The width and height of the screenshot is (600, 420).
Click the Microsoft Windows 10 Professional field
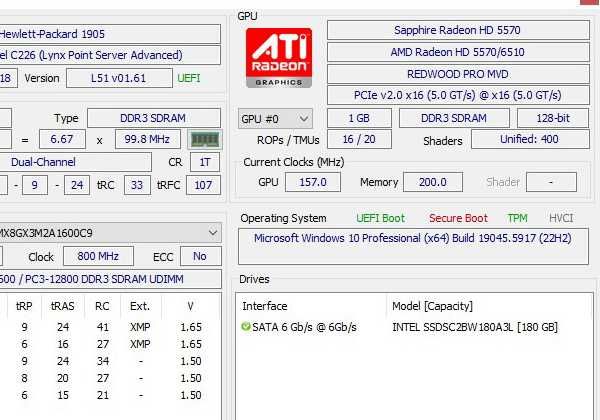413,247
